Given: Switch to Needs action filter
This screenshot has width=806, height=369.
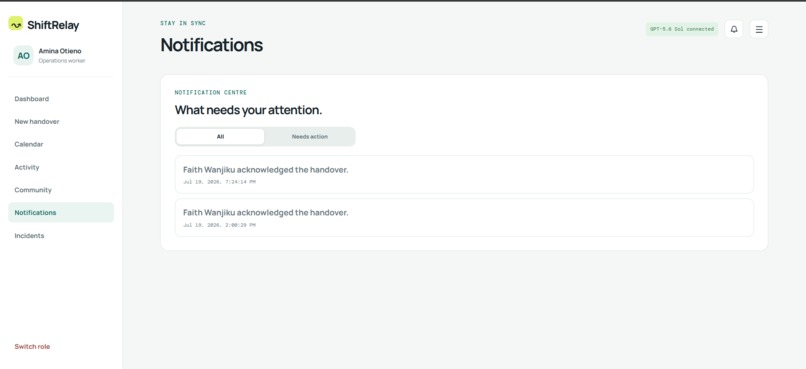Looking at the screenshot, I should (309, 137).
